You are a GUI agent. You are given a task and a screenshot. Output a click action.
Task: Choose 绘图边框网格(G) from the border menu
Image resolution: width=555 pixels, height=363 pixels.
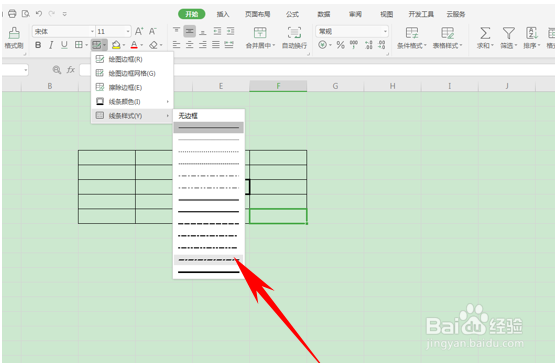[132, 73]
